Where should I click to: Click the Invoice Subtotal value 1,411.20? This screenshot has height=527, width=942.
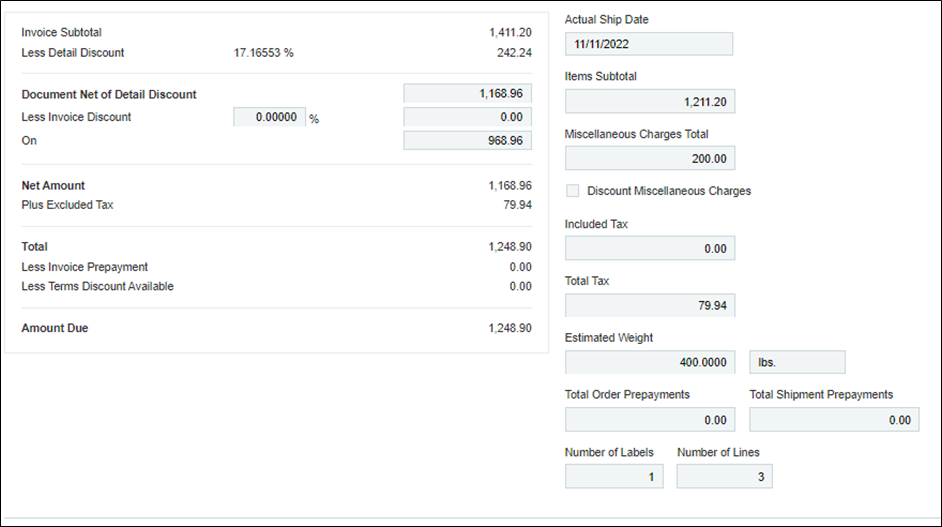[510, 33]
